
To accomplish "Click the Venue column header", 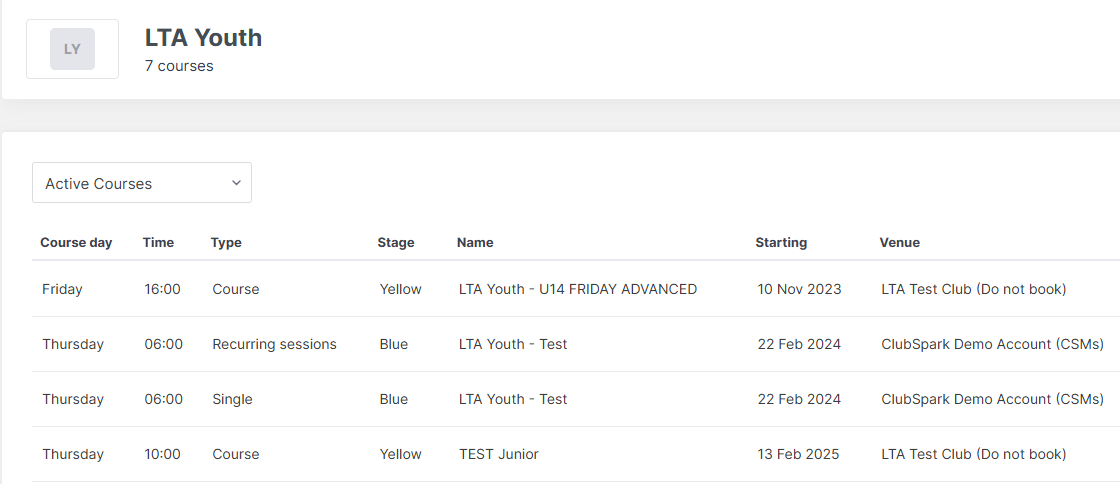I will (899, 243).
